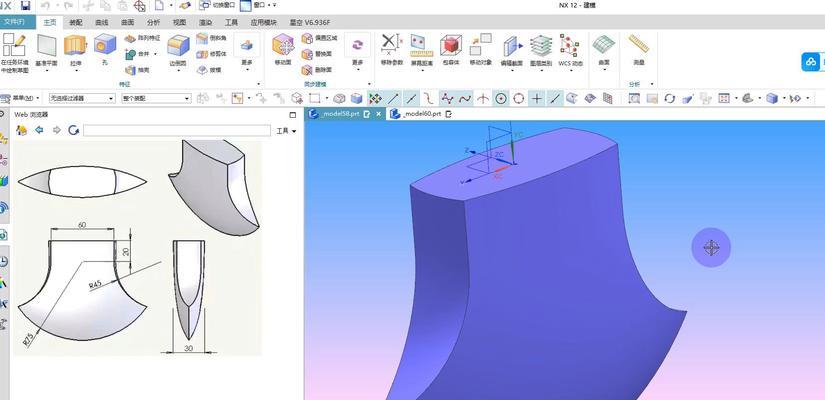Click the 阵列特征 pattern feature tool
Viewport: 825px width, 400px height.
143,38
